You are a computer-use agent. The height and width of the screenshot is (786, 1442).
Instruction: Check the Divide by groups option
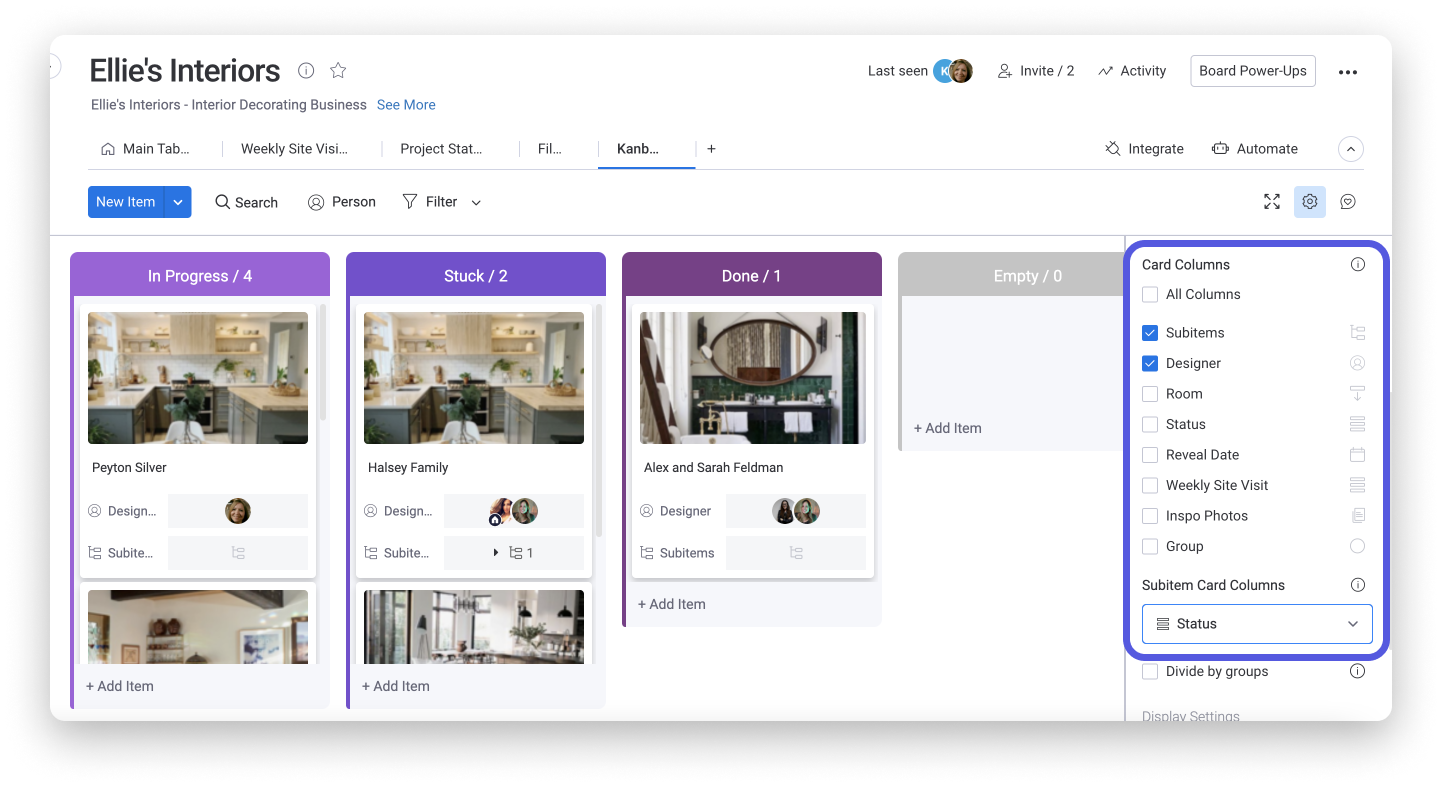[1150, 671]
